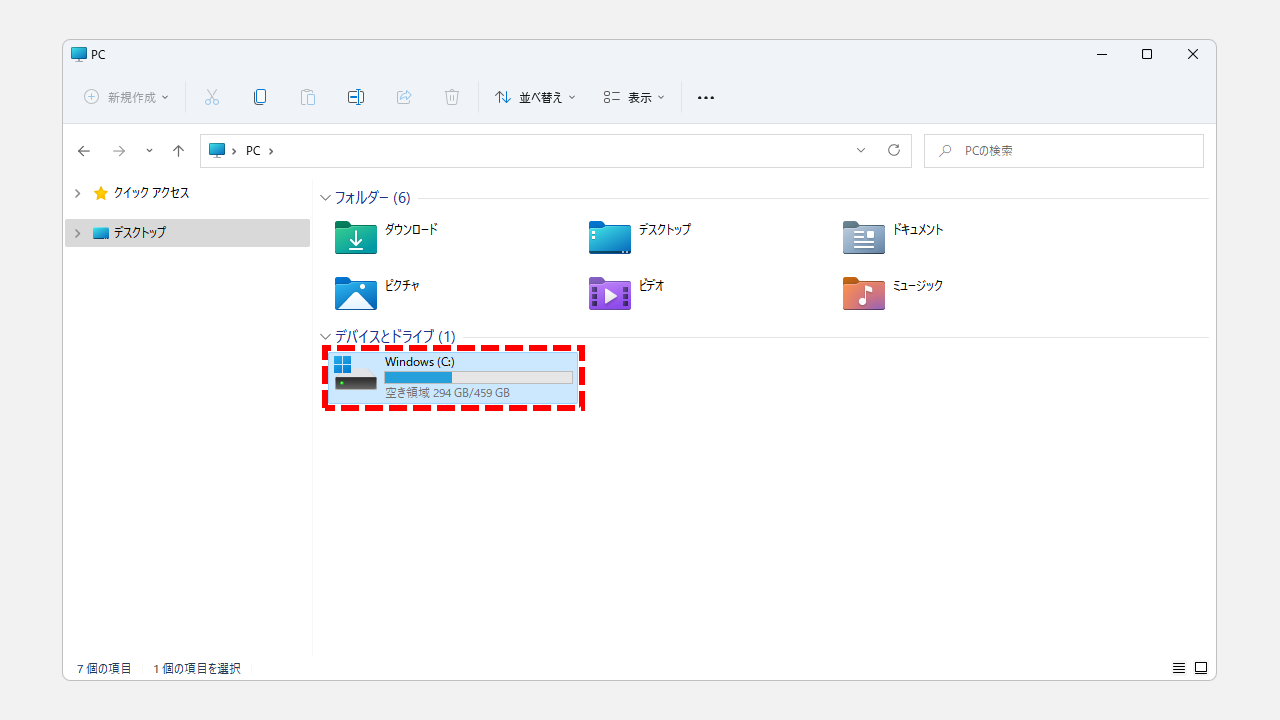Click the Windows (C:) disk usage bar
This screenshot has height=720, width=1280.
[477, 377]
